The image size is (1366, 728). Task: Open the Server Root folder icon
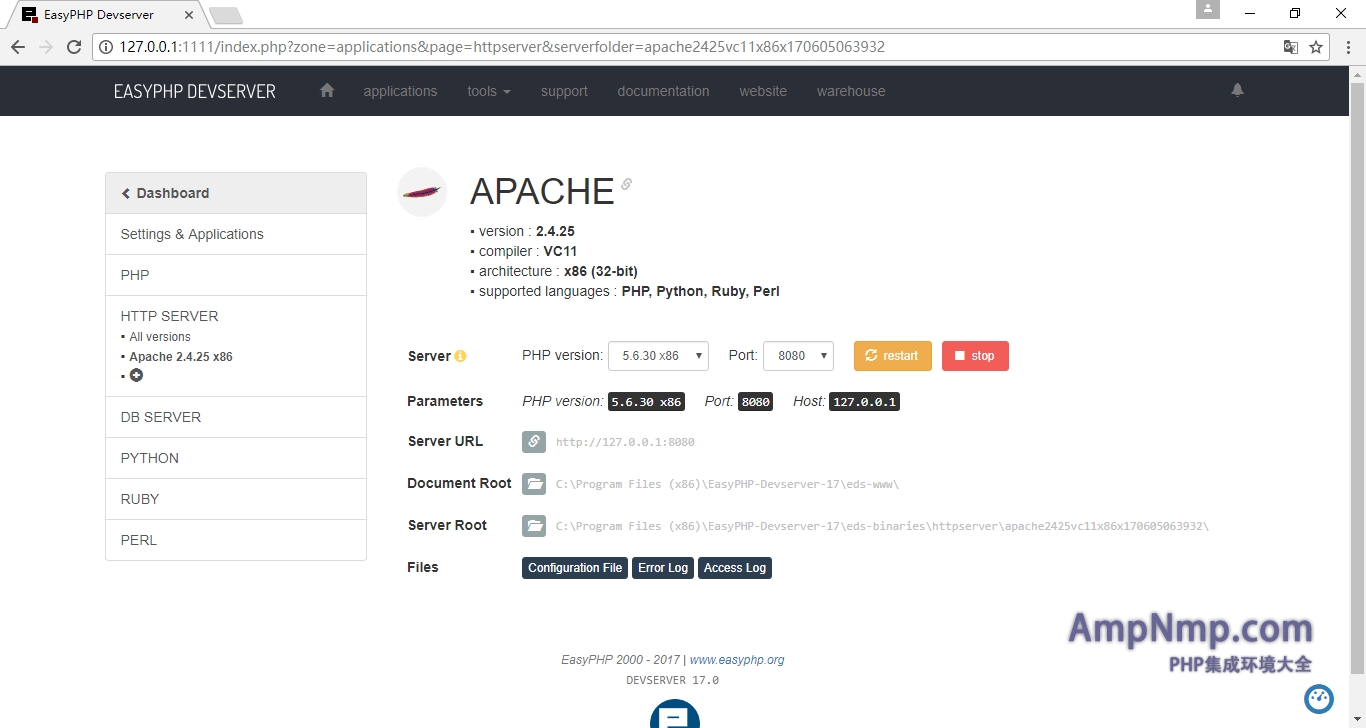pos(534,526)
